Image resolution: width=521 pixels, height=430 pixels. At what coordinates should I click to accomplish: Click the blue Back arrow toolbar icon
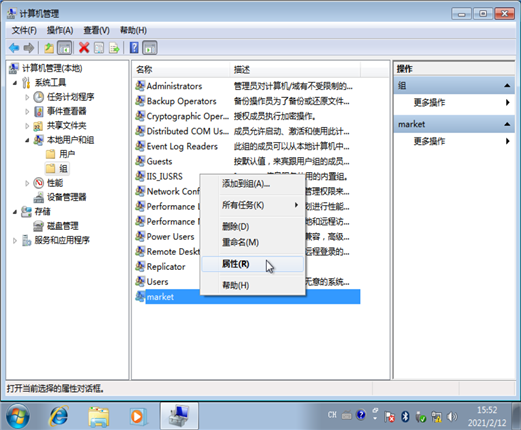(x=14, y=48)
